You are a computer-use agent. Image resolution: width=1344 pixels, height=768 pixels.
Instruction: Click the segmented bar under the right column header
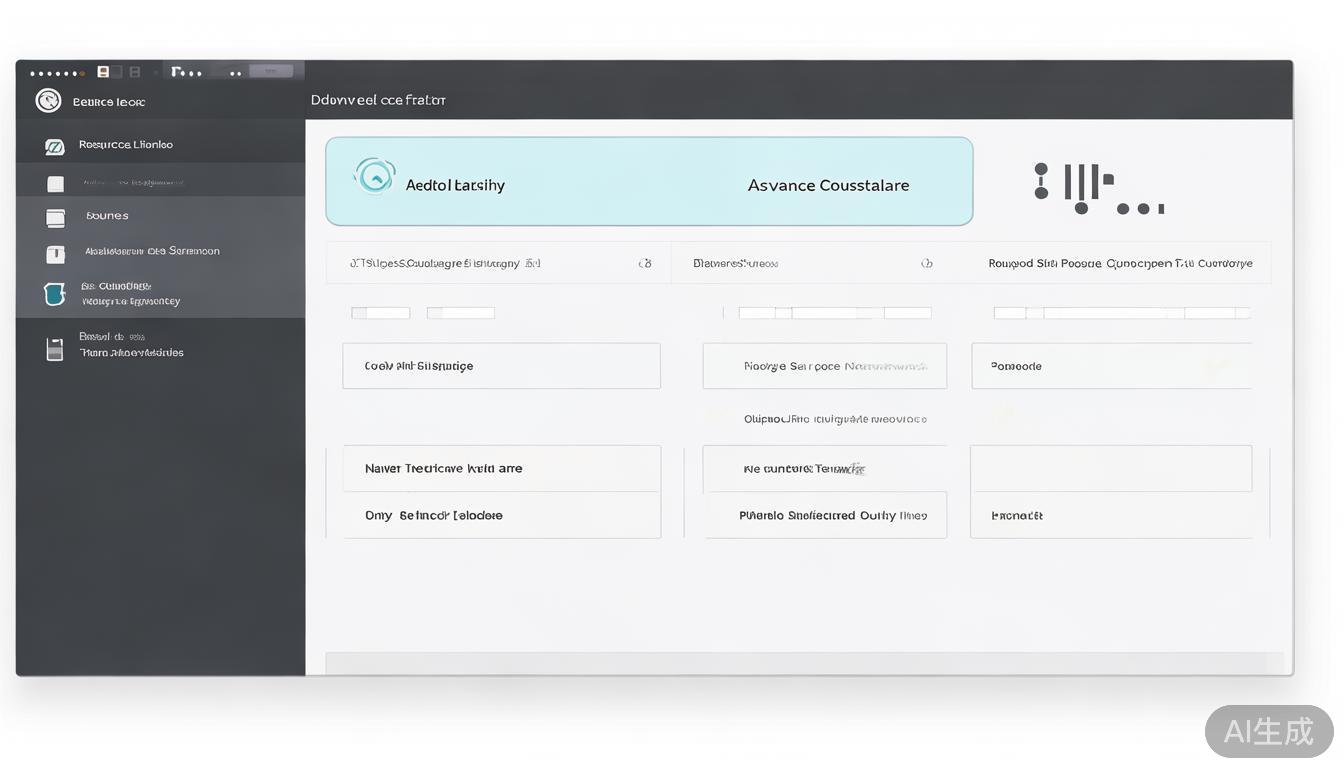point(1121,313)
